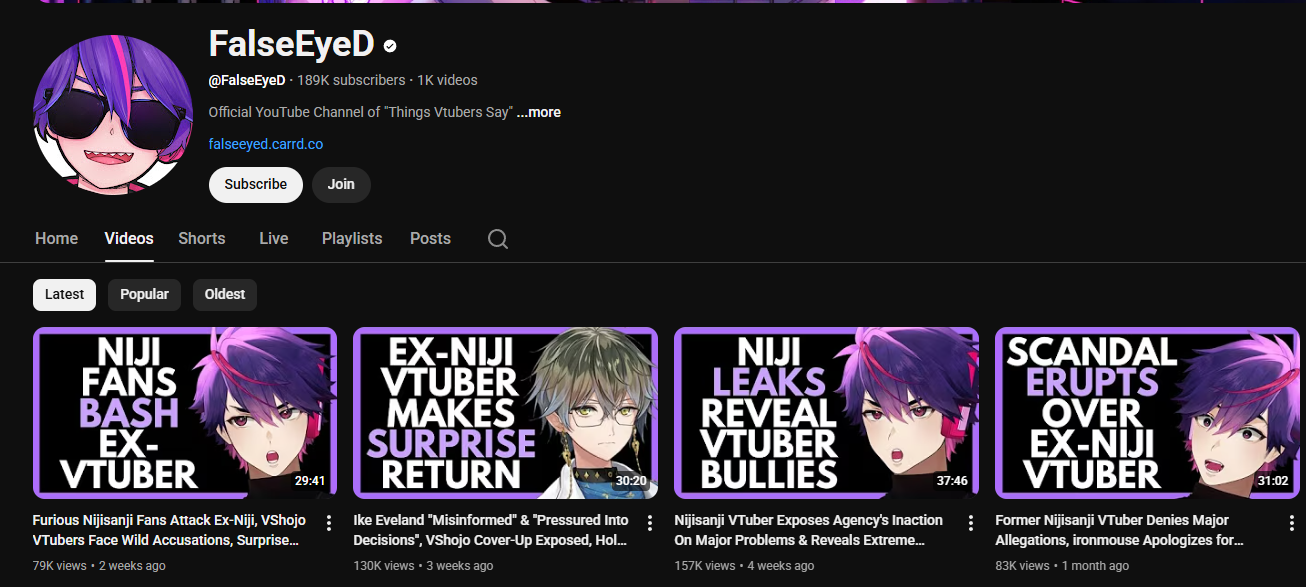Image resolution: width=1306 pixels, height=587 pixels.
Task: Select the Oldest sort chip
Action: pyautogui.click(x=225, y=294)
